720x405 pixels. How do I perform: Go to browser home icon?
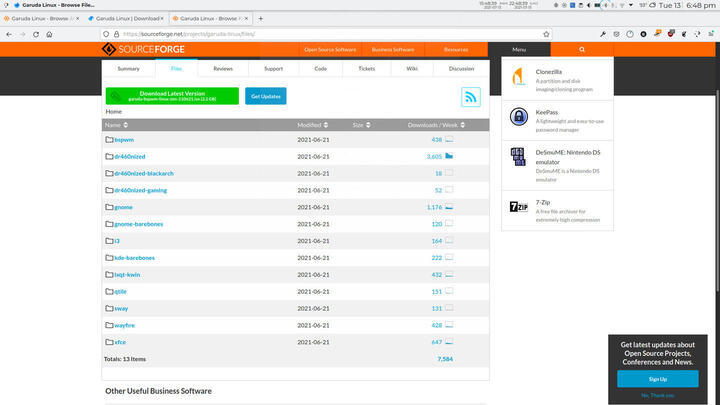click(49, 34)
